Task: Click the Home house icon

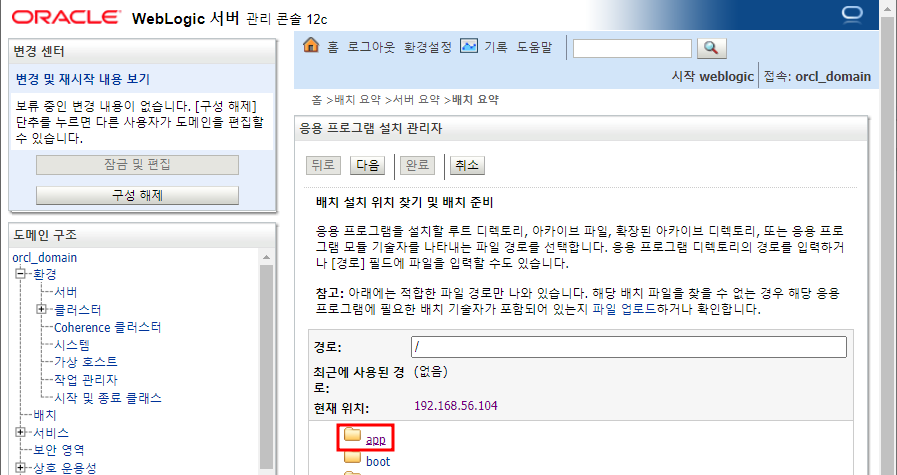Action: point(311,45)
